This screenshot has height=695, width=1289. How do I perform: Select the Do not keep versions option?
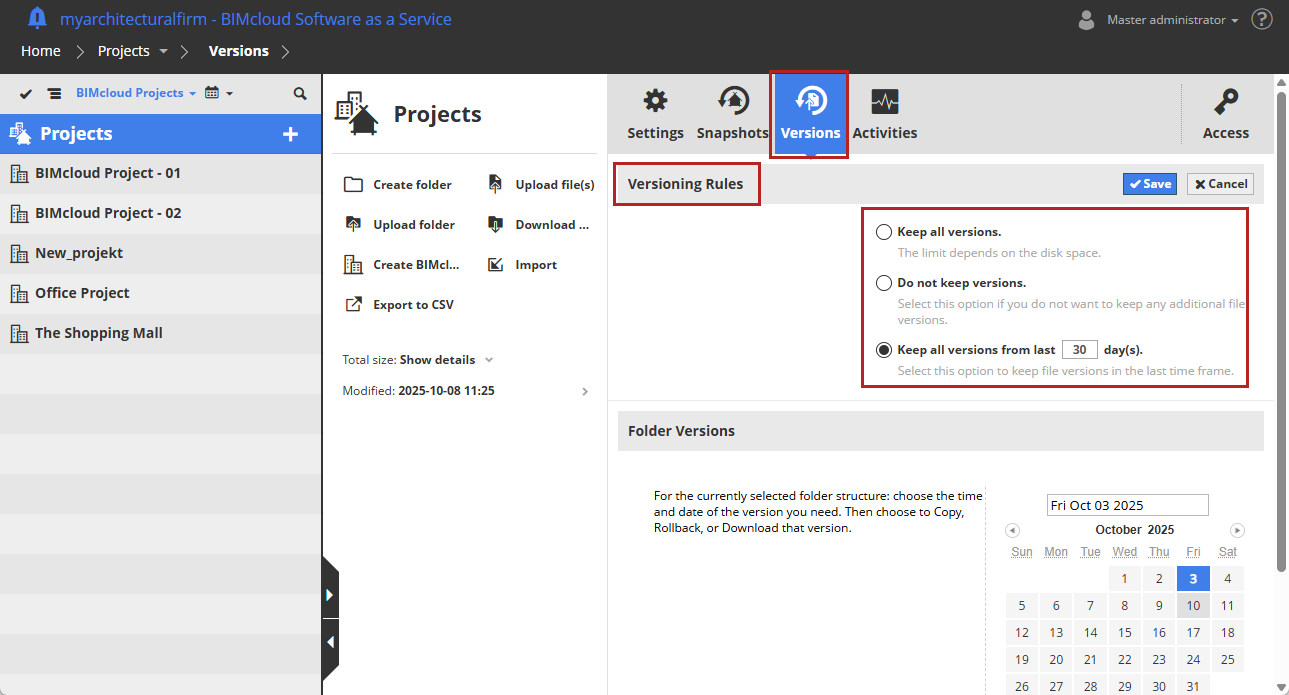tap(884, 283)
